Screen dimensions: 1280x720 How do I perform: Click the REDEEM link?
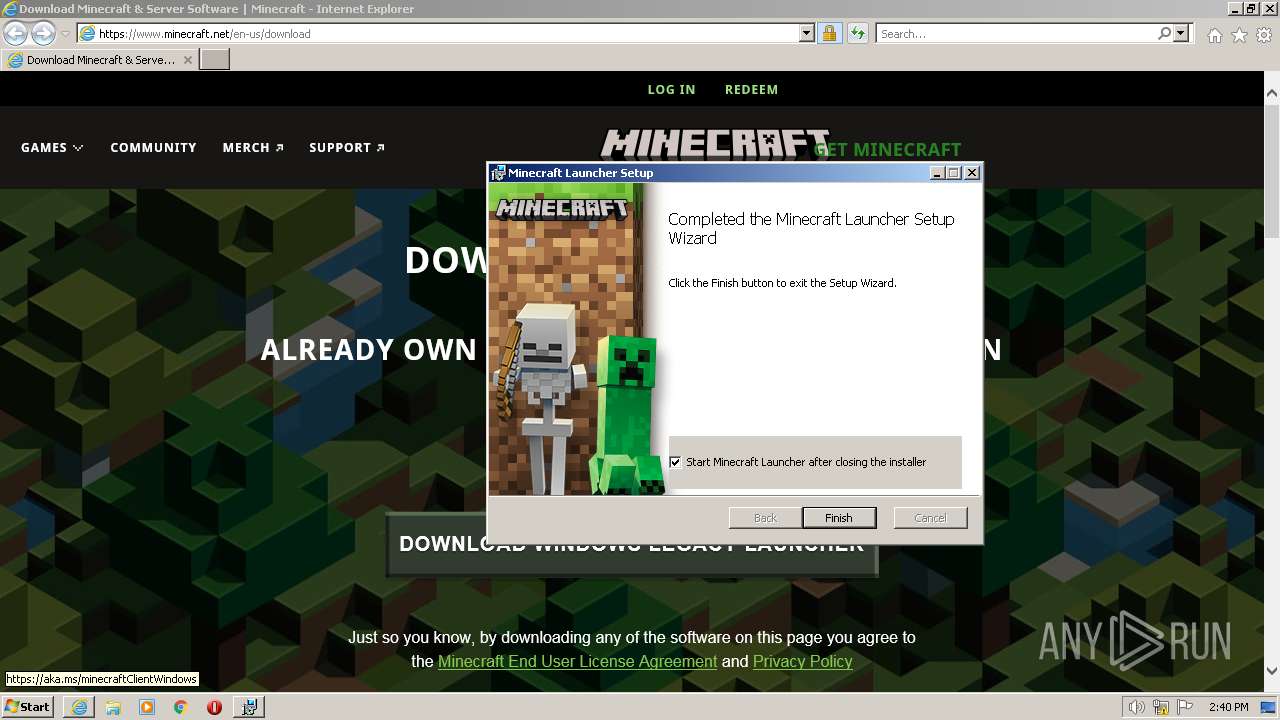tap(751, 89)
